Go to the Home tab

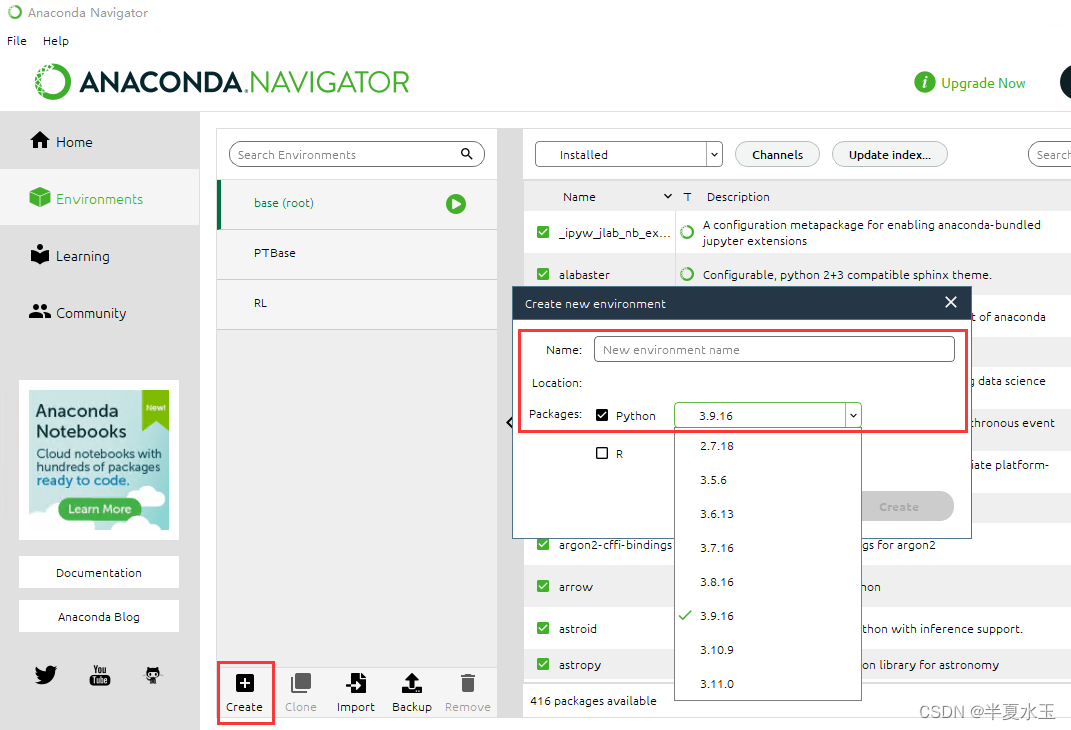(x=100, y=141)
